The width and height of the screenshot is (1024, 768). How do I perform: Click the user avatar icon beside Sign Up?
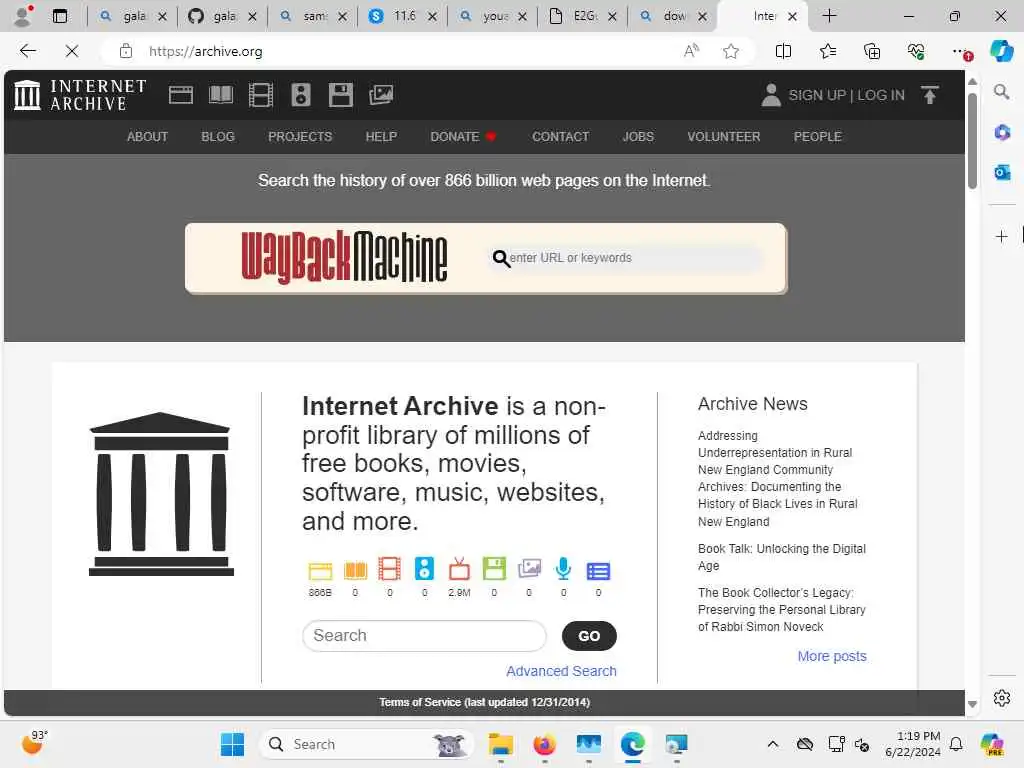pyautogui.click(x=771, y=95)
